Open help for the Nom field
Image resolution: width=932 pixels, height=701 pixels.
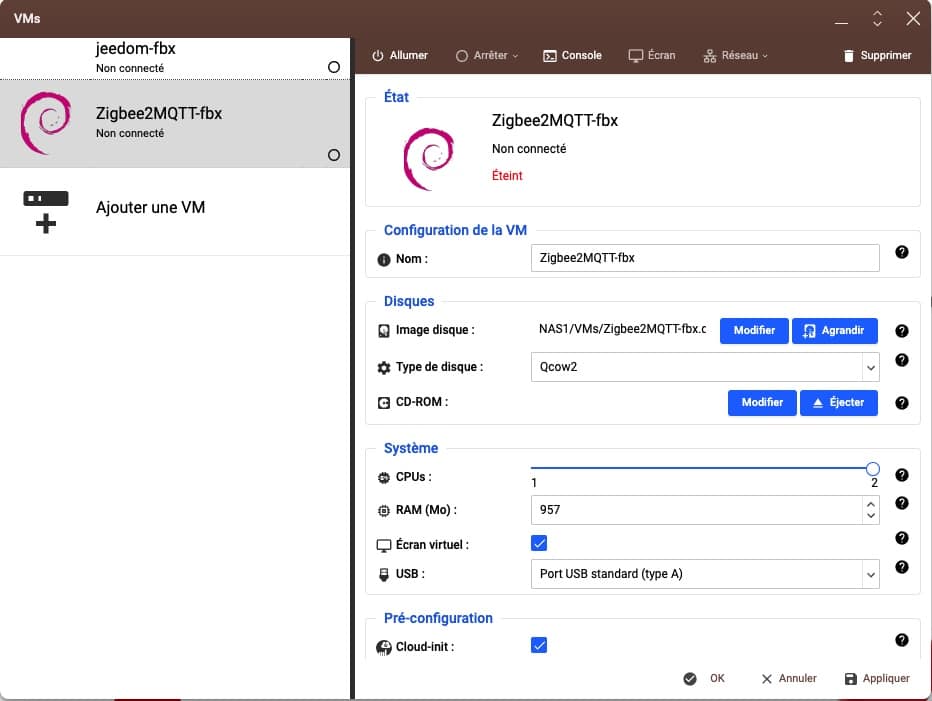pos(902,252)
